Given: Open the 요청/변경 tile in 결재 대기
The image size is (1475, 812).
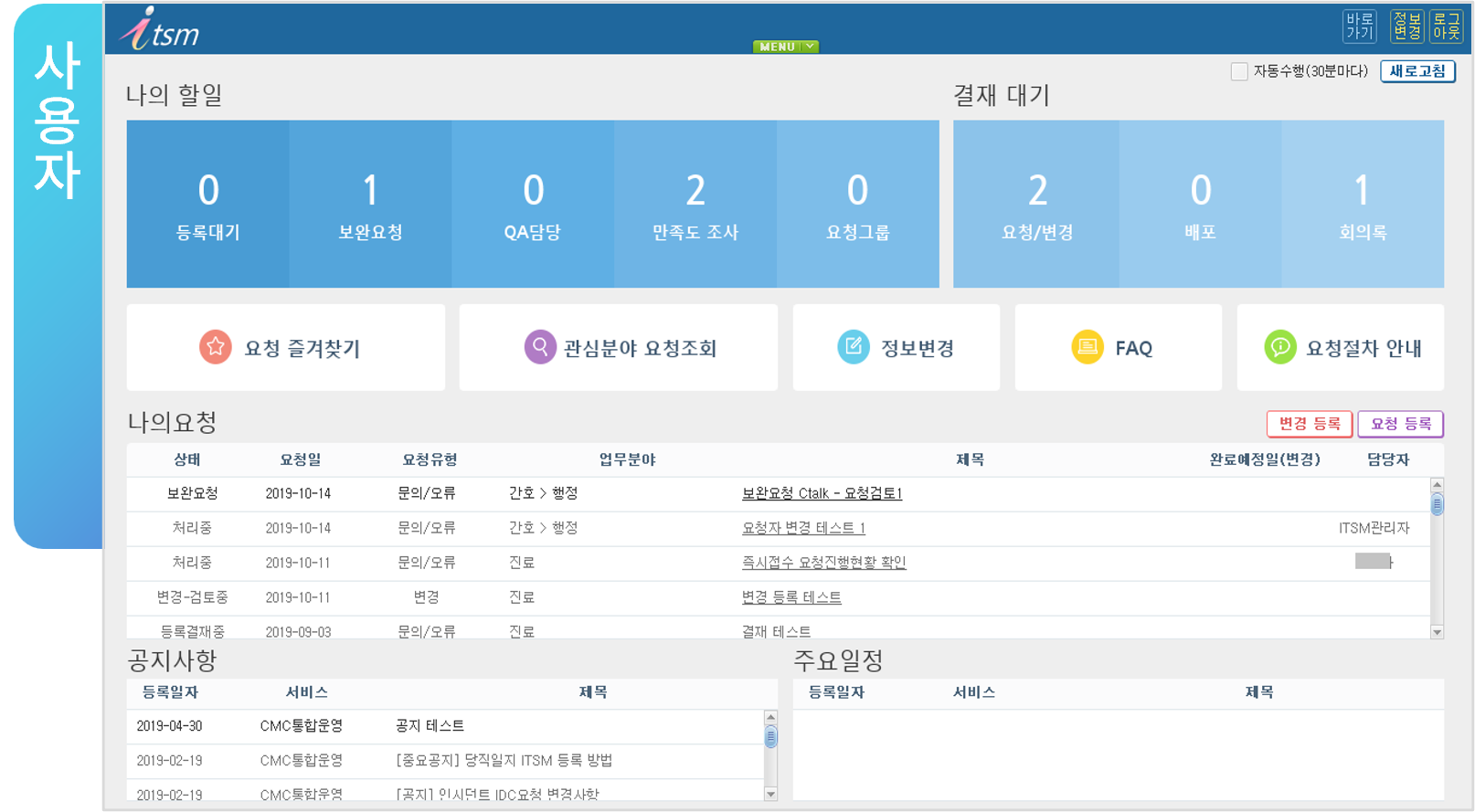Looking at the screenshot, I should click(1036, 205).
